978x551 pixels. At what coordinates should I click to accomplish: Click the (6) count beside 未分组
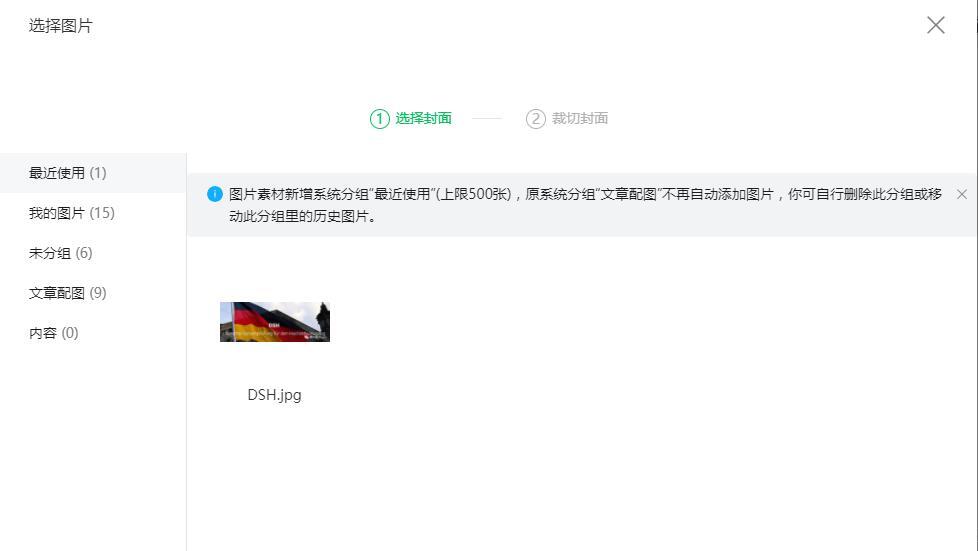(84, 253)
